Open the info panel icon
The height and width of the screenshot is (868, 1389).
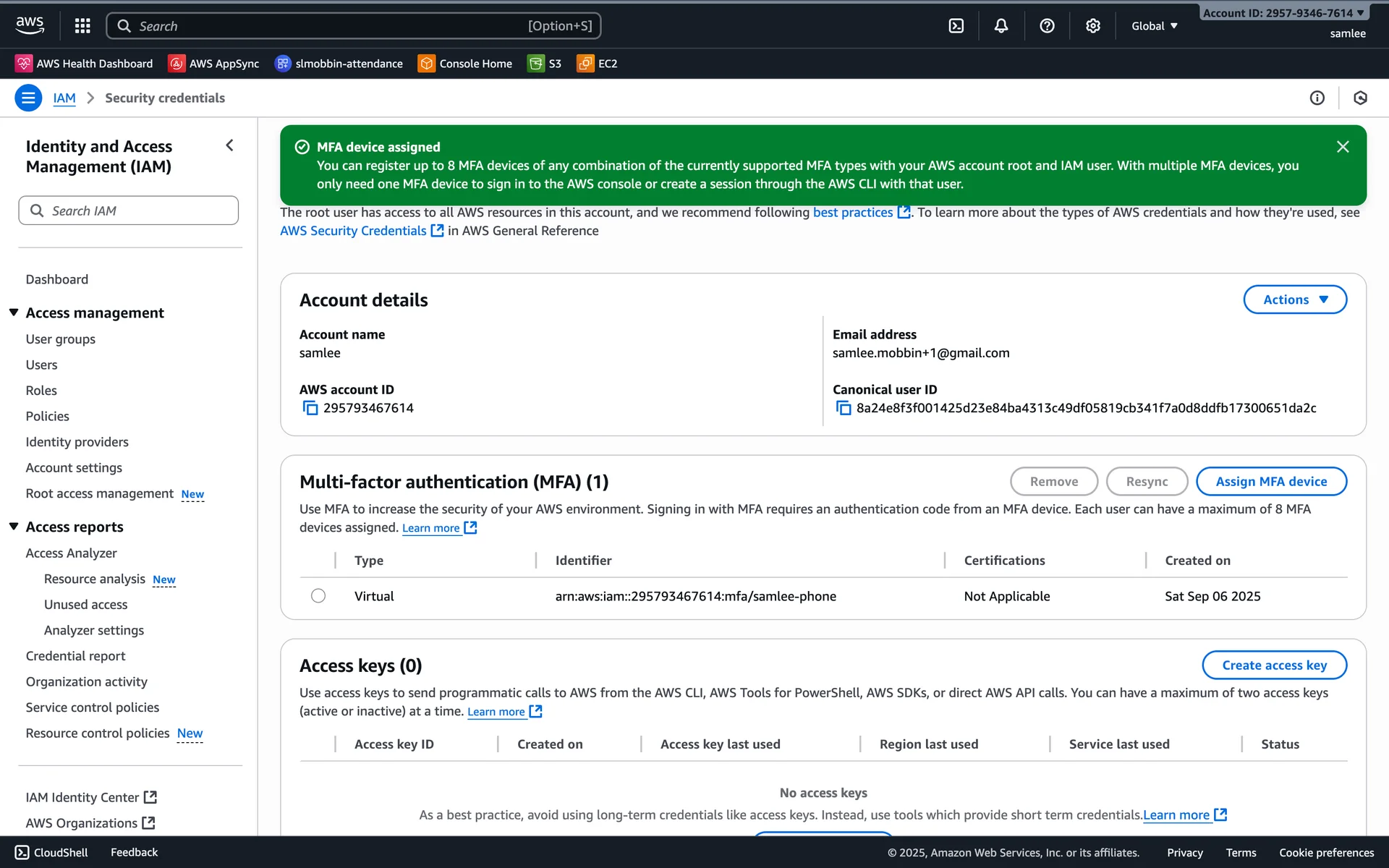click(1317, 98)
